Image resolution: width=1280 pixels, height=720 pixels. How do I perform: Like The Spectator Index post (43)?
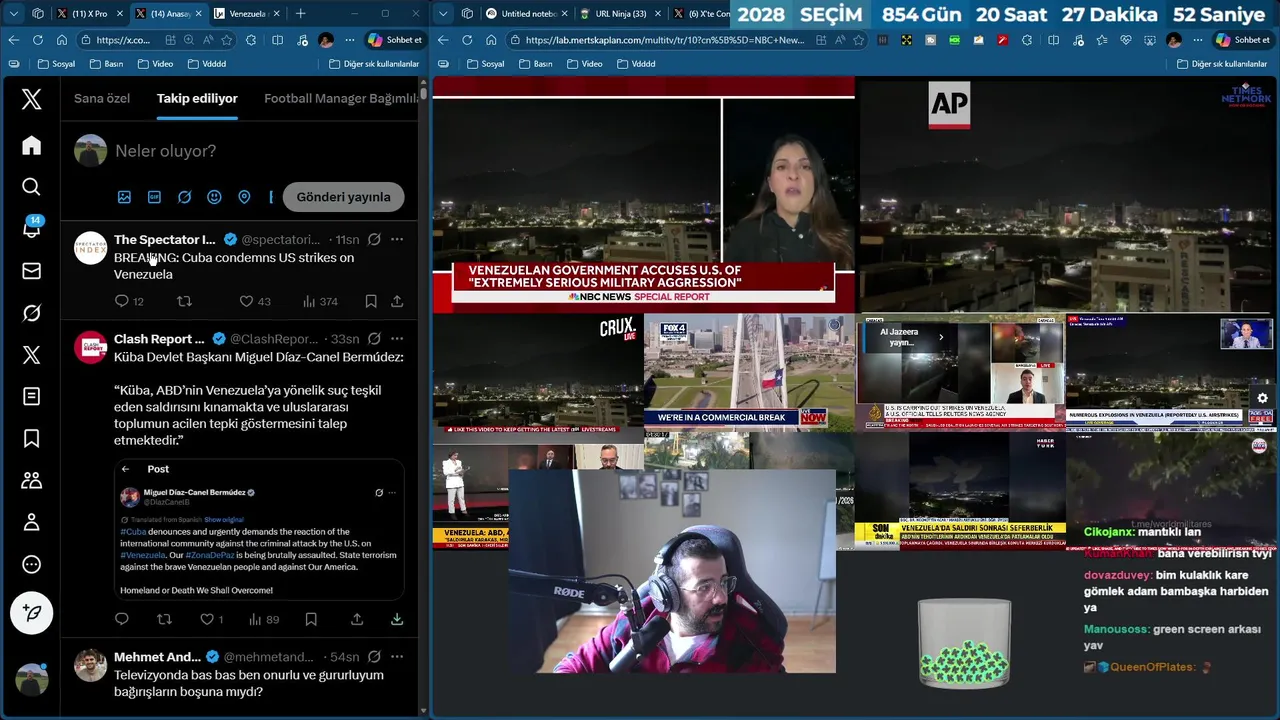pos(255,301)
